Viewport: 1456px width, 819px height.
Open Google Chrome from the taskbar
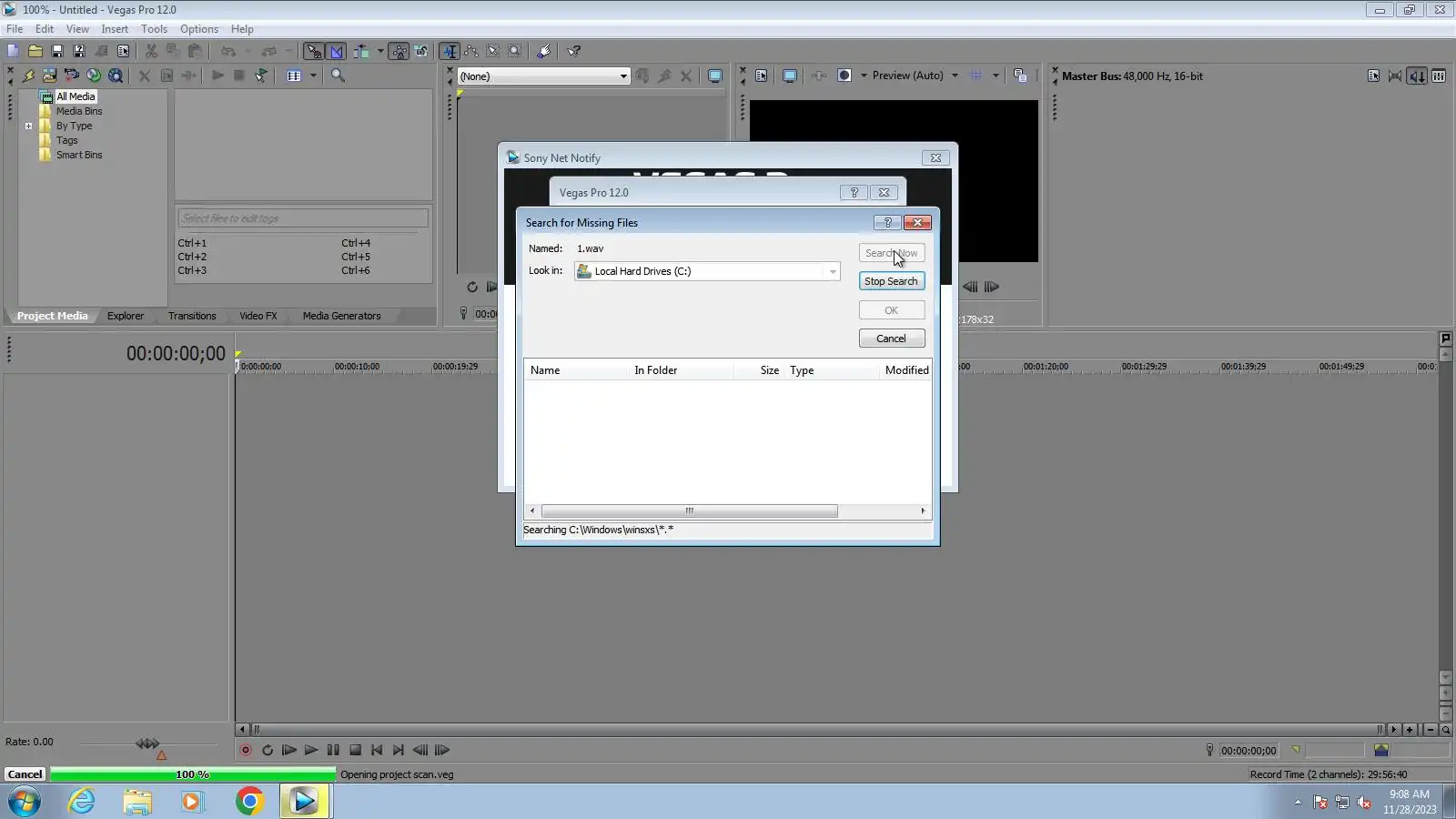[249, 801]
